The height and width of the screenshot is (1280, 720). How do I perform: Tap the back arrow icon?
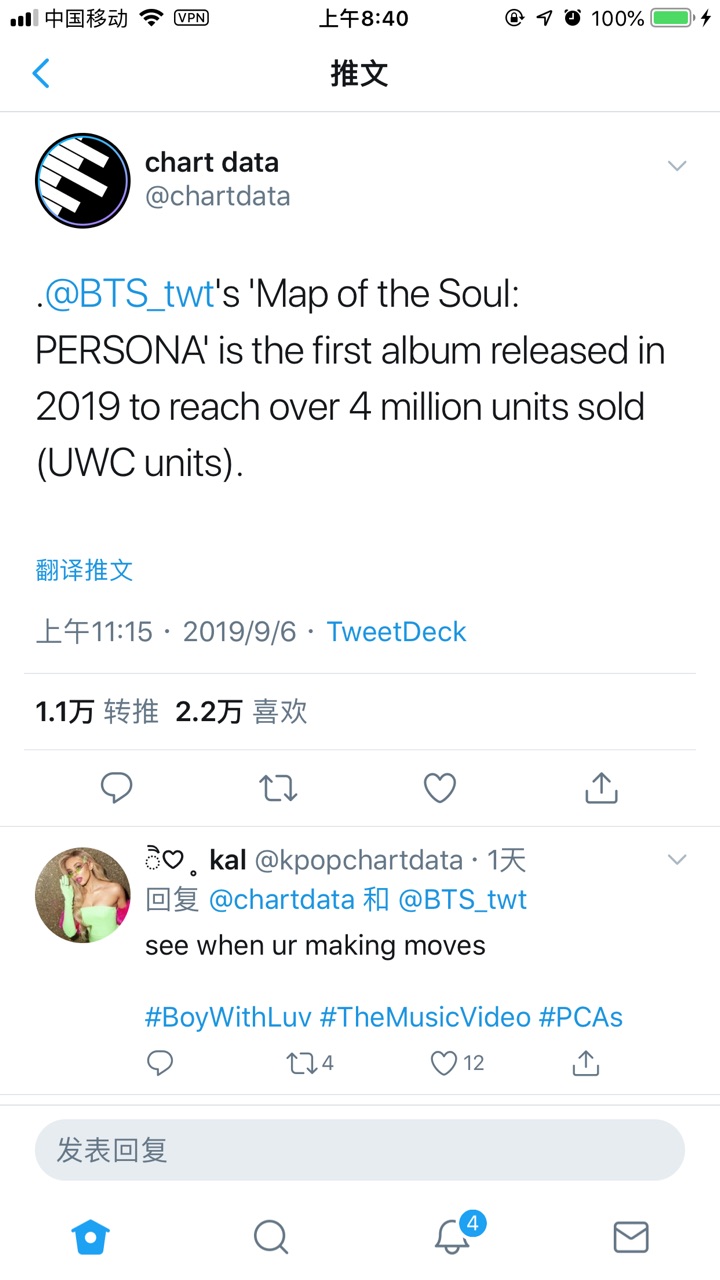(41, 73)
